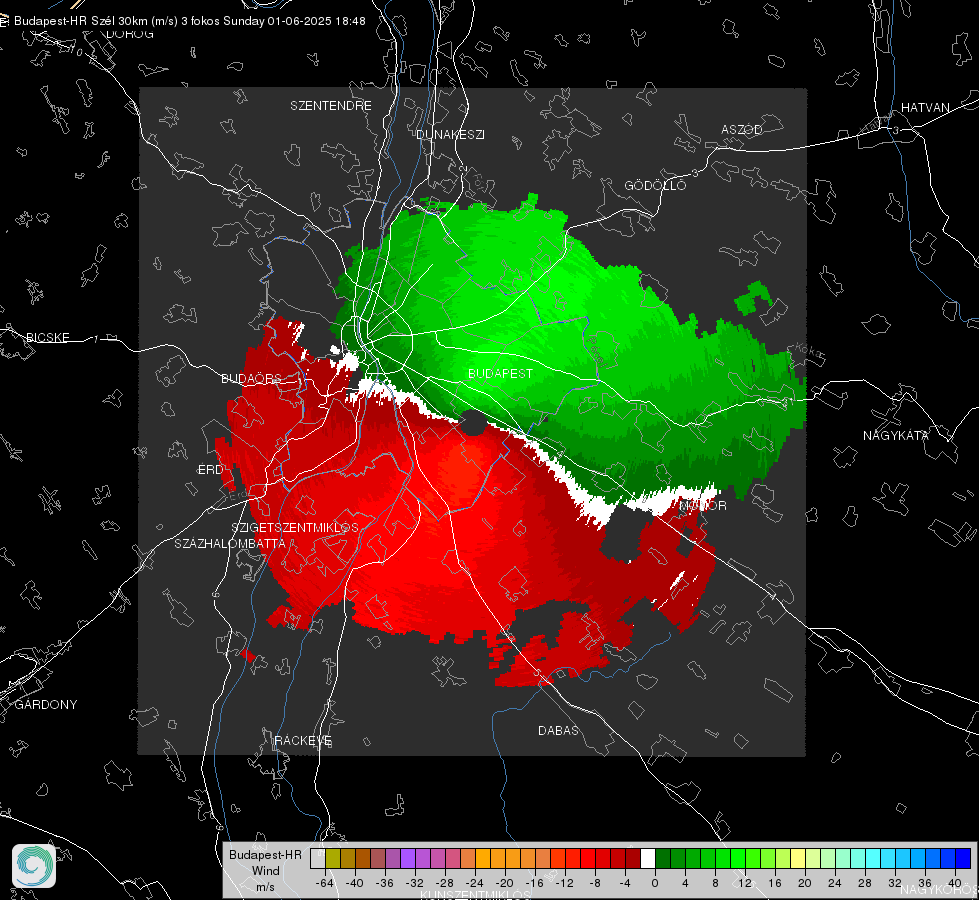Click the -32 value on the scale
The height and width of the screenshot is (900, 979).
[415, 884]
